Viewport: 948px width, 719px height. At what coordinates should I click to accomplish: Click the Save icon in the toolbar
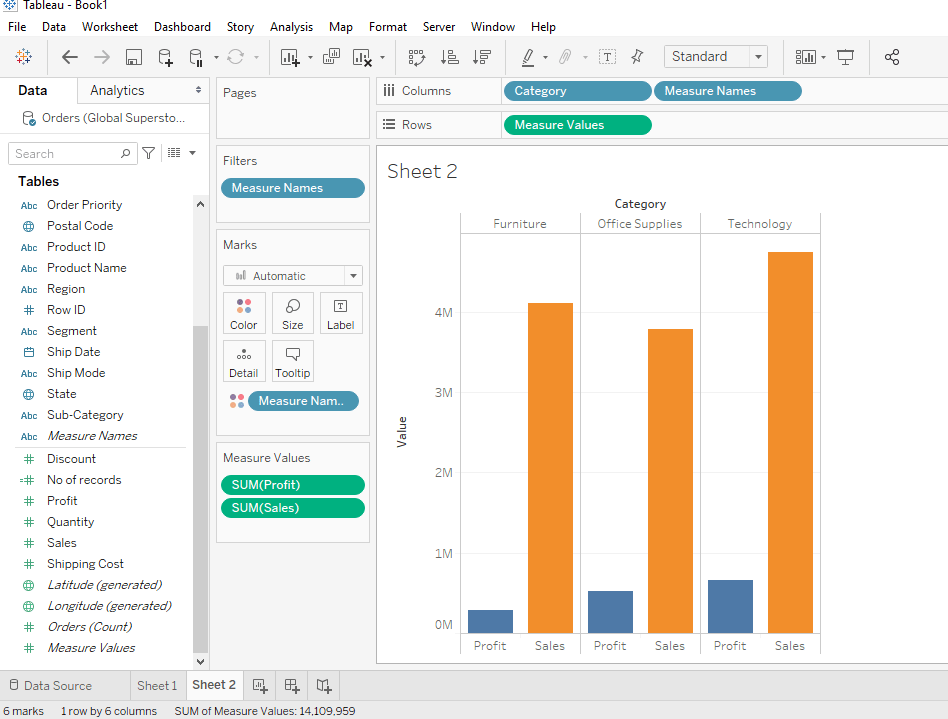(x=133, y=57)
